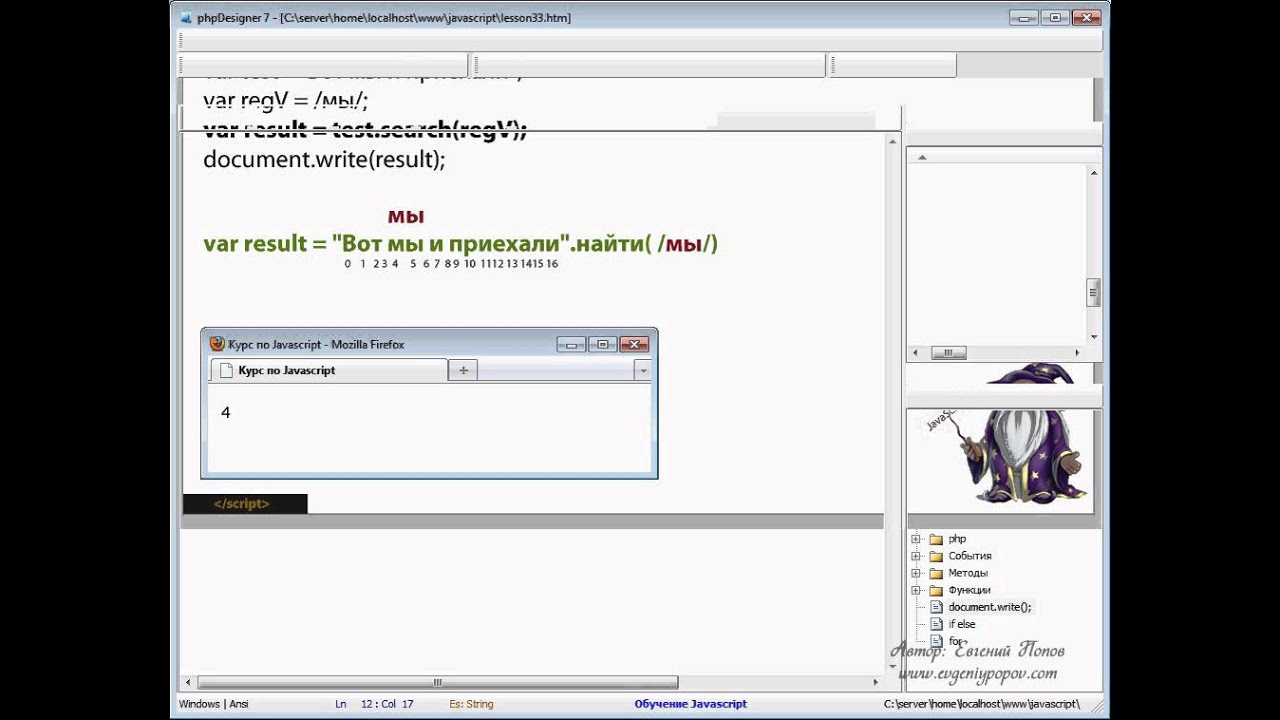The height and width of the screenshot is (720, 1280).
Task: Maximize the phpDesigner 7 window
Action: click(1054, 17)
